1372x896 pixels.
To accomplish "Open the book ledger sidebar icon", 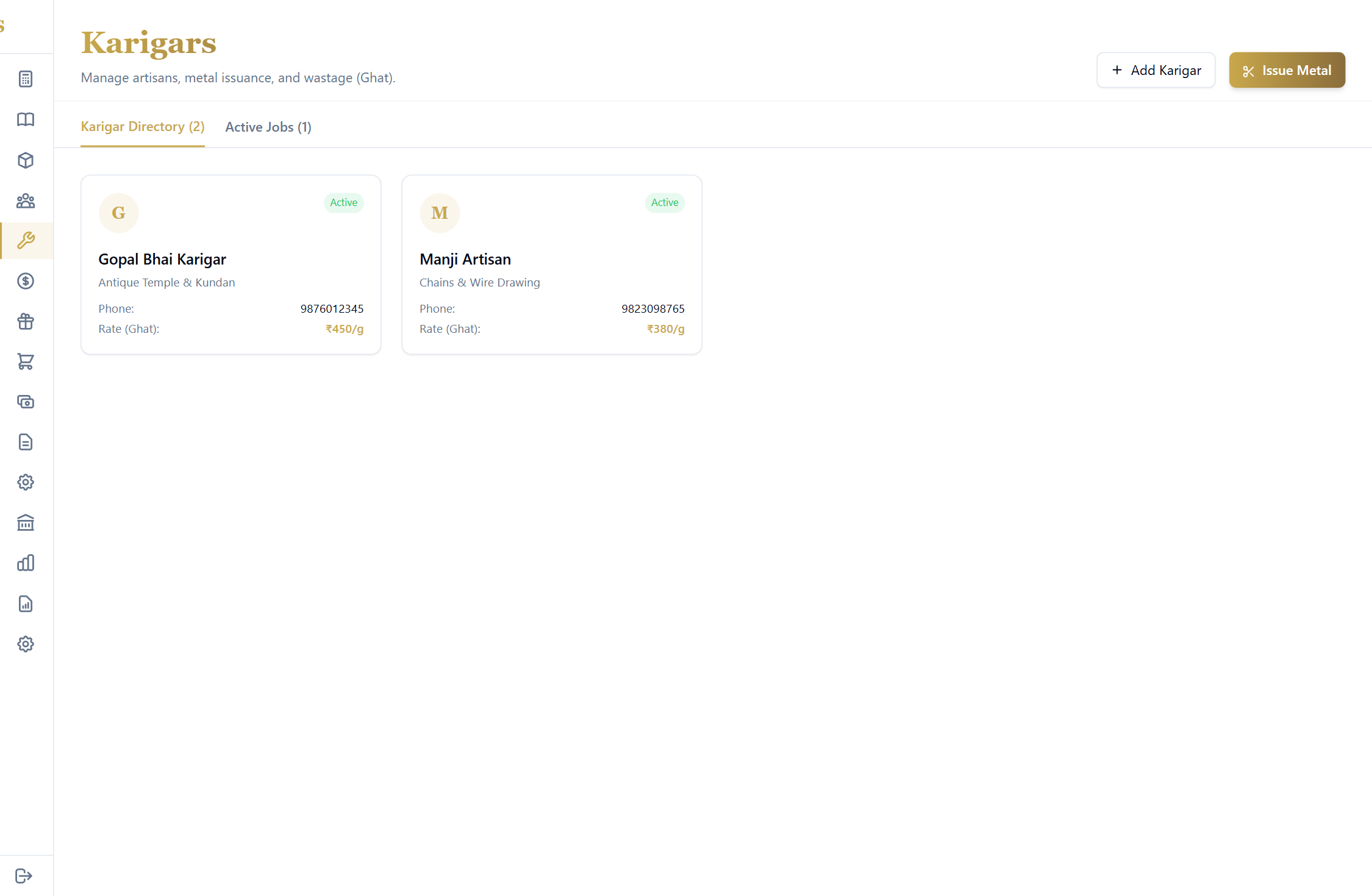I will 26,119.
